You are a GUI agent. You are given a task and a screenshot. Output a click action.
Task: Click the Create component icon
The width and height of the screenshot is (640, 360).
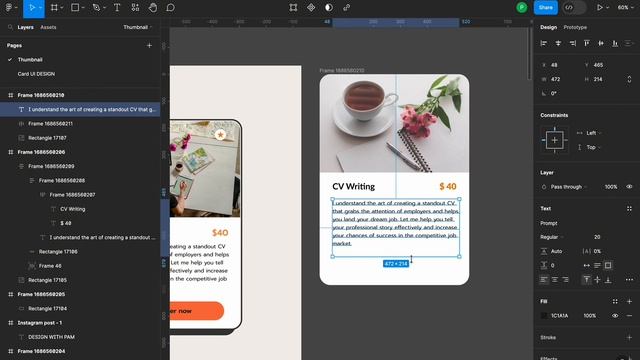(311, 7)
